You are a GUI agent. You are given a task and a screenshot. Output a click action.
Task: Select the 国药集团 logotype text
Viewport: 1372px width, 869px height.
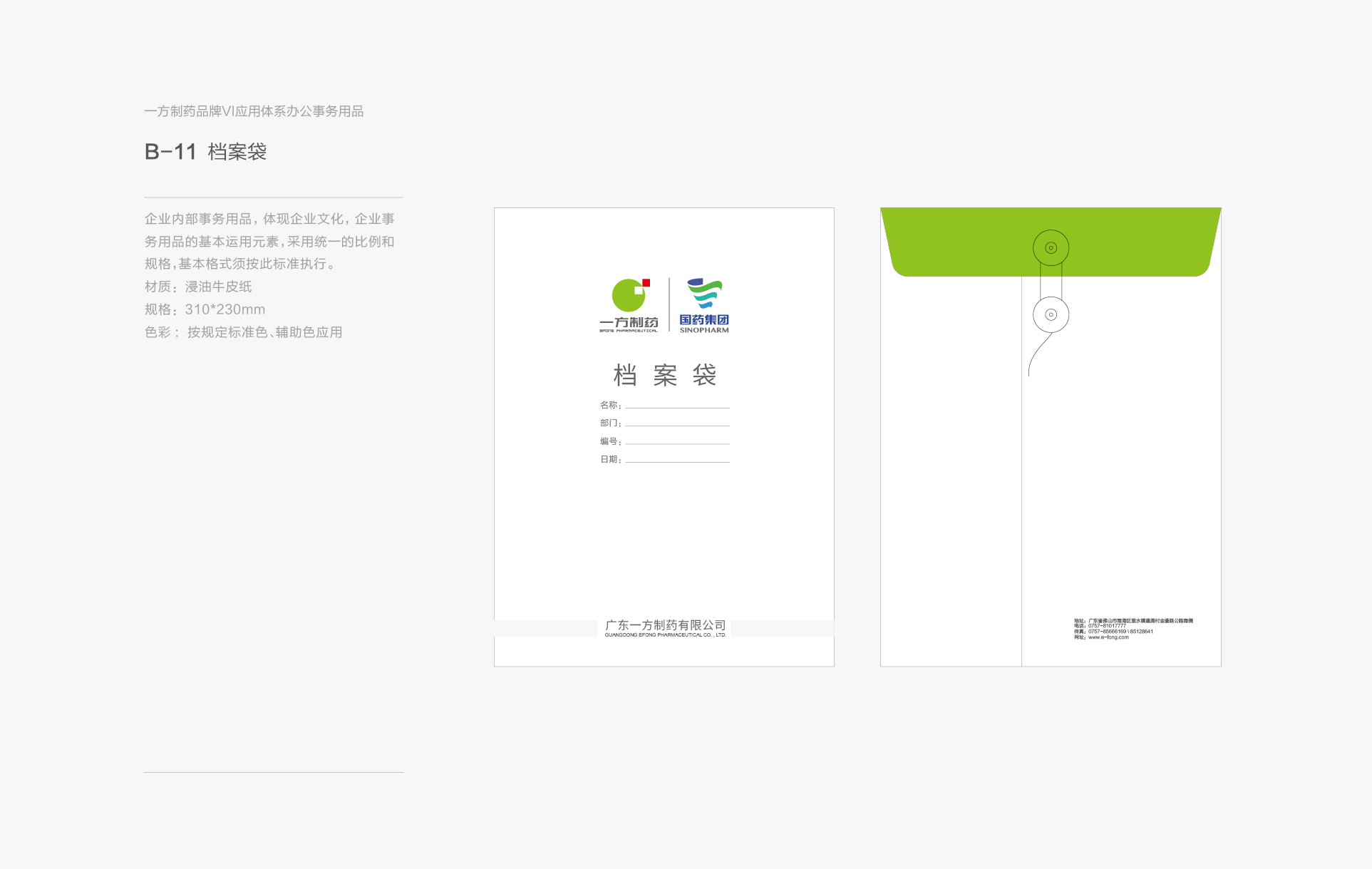pyautogui.click(x=704, y=319)
